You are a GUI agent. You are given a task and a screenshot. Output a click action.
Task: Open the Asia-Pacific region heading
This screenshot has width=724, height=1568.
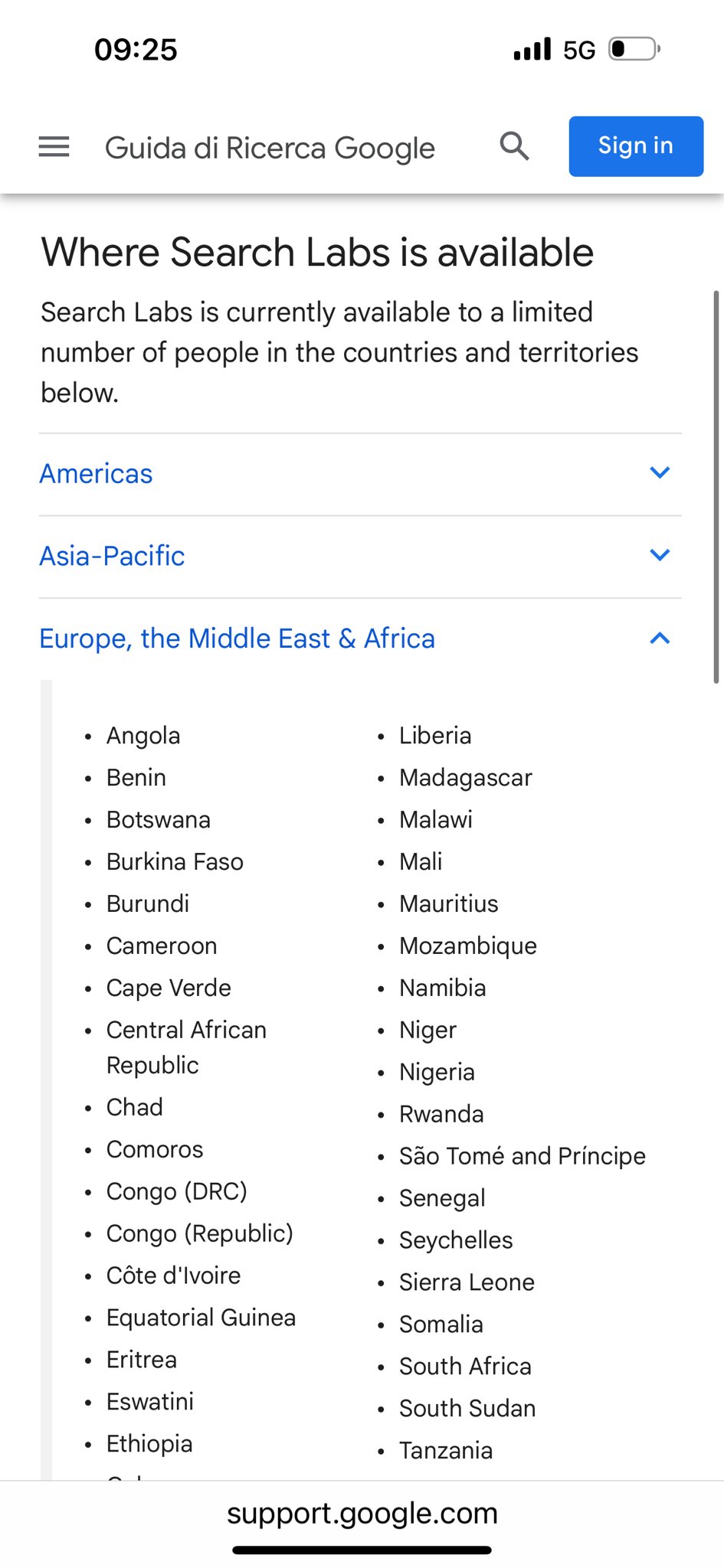113,556
